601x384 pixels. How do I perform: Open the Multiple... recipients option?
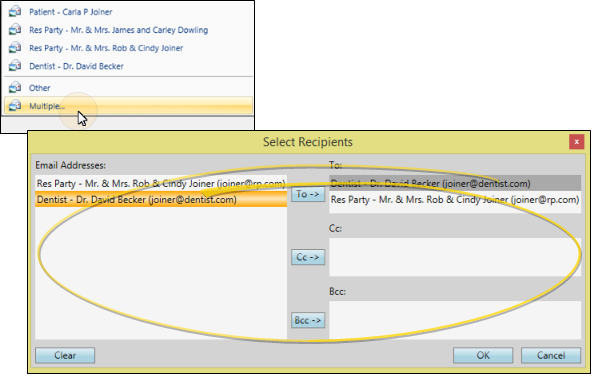128,106
